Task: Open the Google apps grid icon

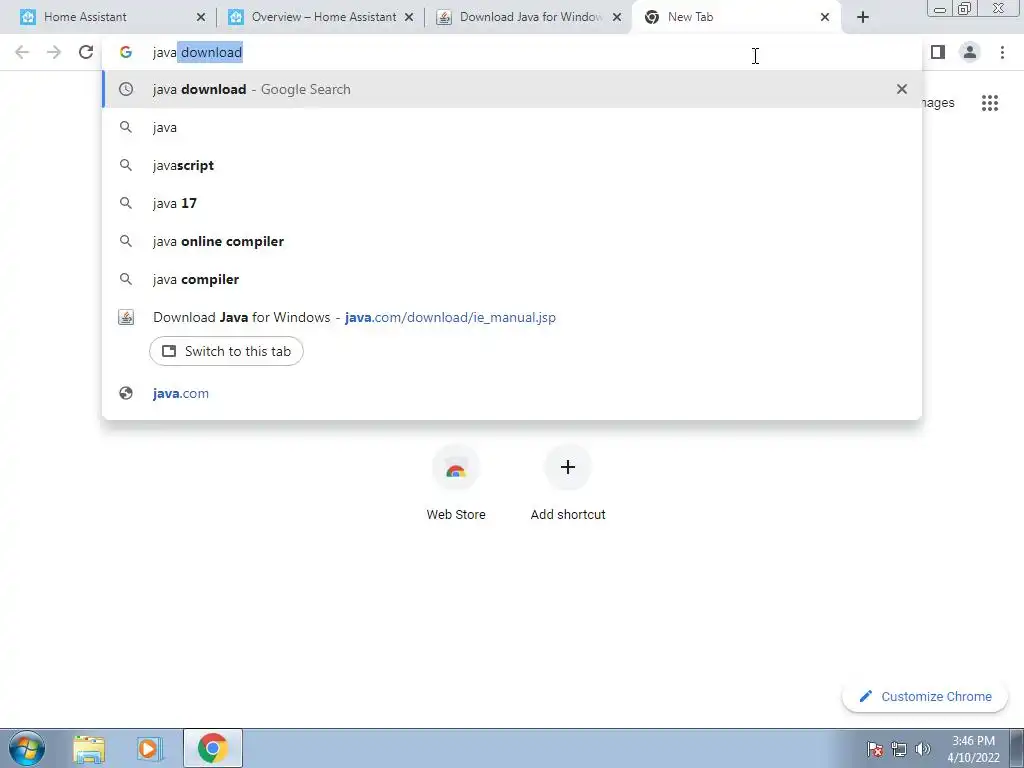Action: (989, 103)
